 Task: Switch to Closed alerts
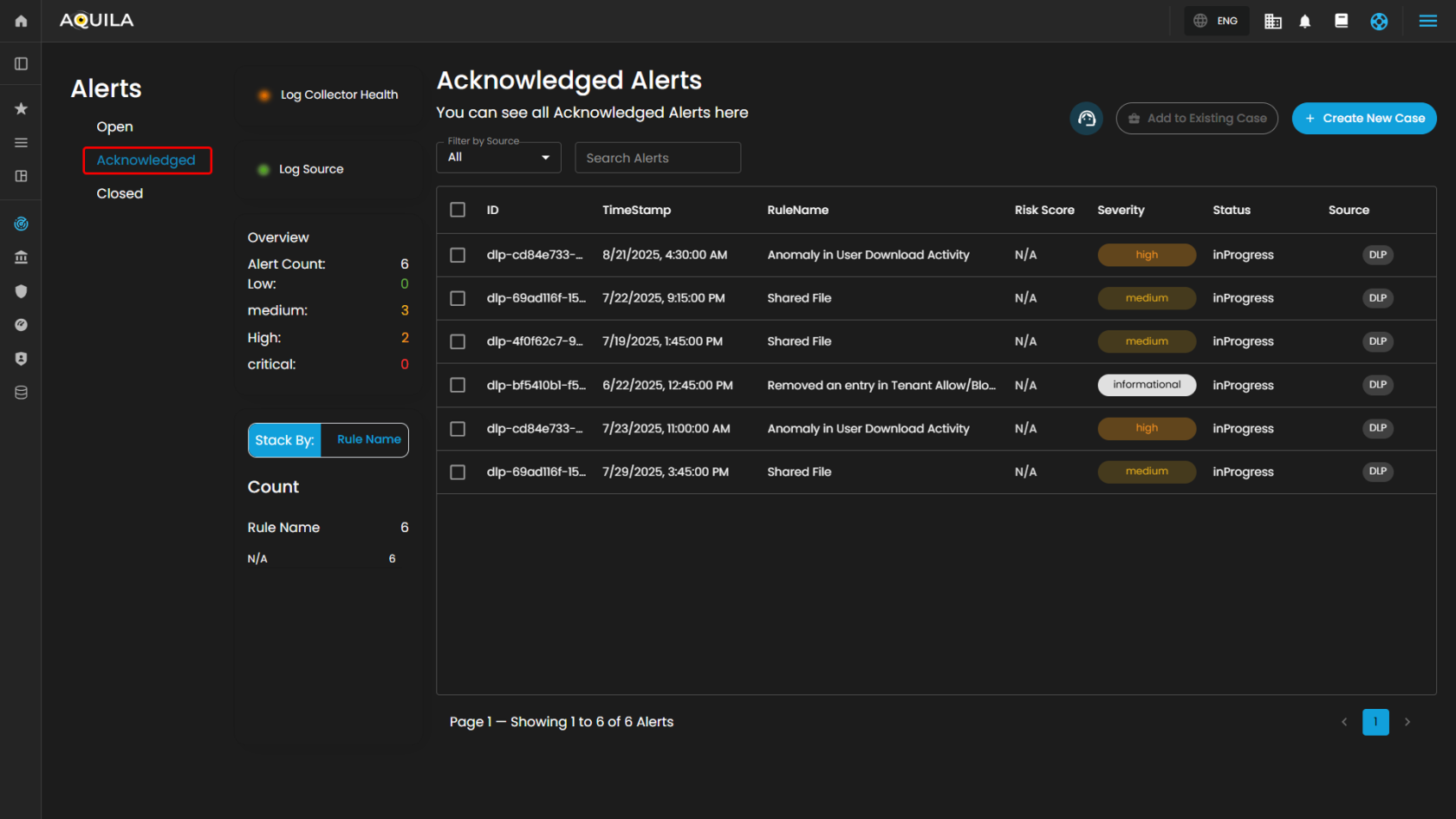120,193
